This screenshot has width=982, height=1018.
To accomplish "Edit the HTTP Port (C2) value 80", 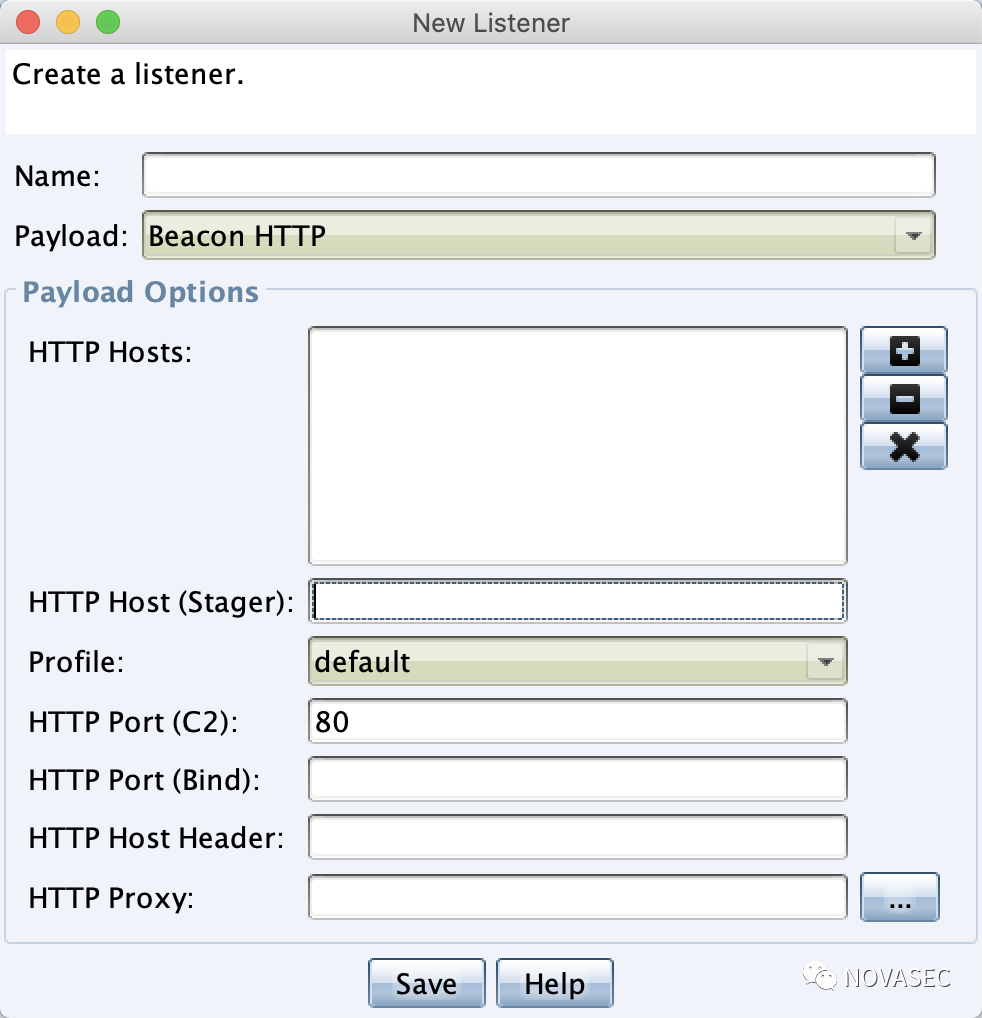I will (578, 720).
